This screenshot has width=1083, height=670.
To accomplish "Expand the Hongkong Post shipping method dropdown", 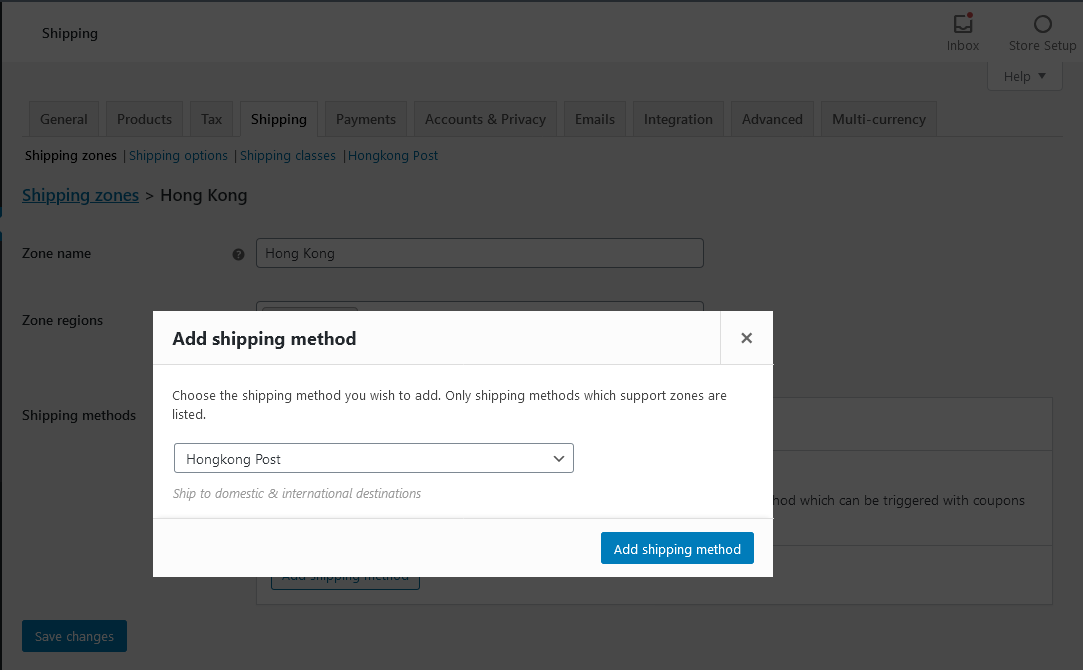I will [x=373, y=459].
